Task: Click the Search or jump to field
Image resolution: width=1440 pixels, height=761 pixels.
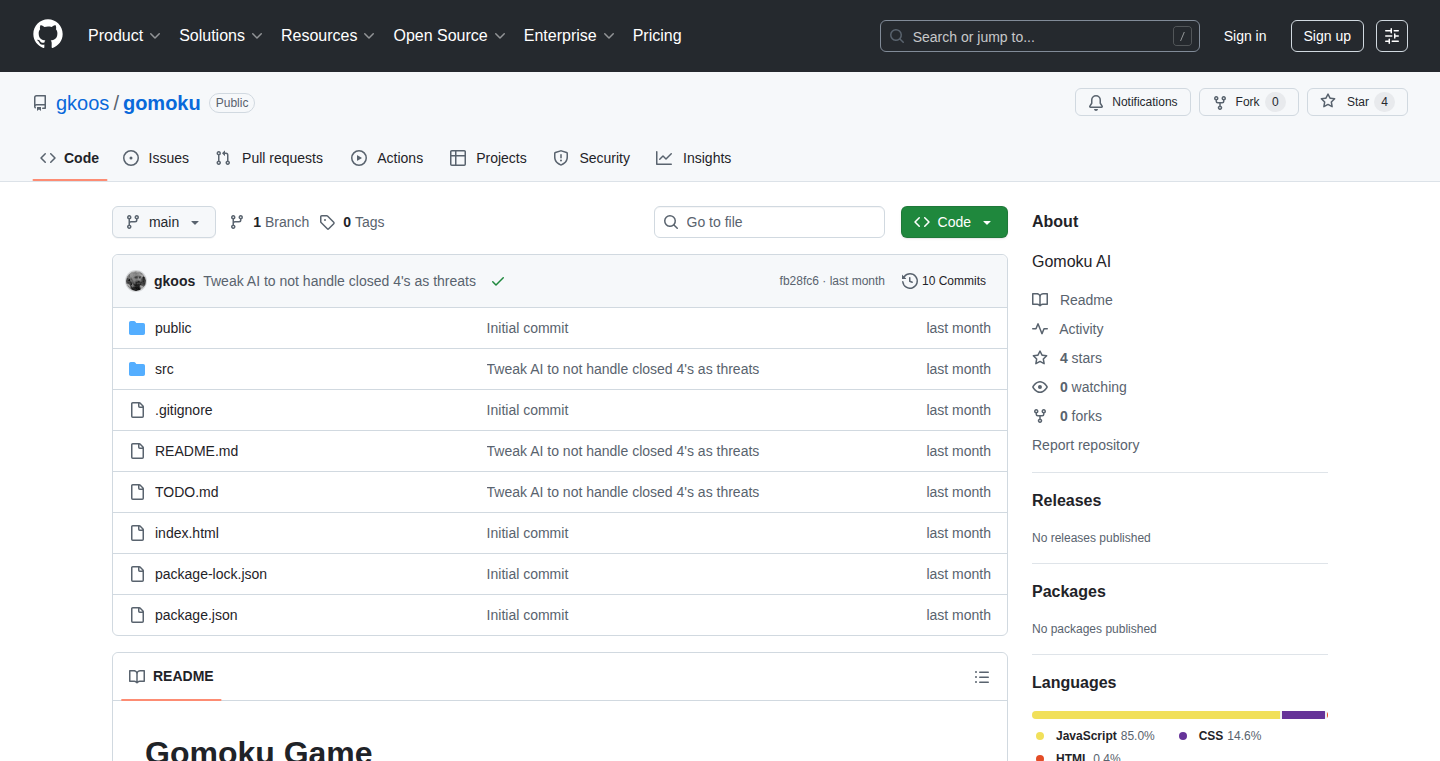Action: point(1040,36)
